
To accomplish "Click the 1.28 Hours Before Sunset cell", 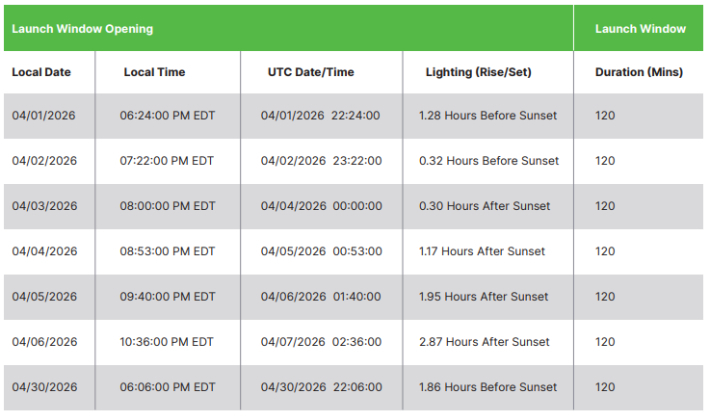I will 488,116.
